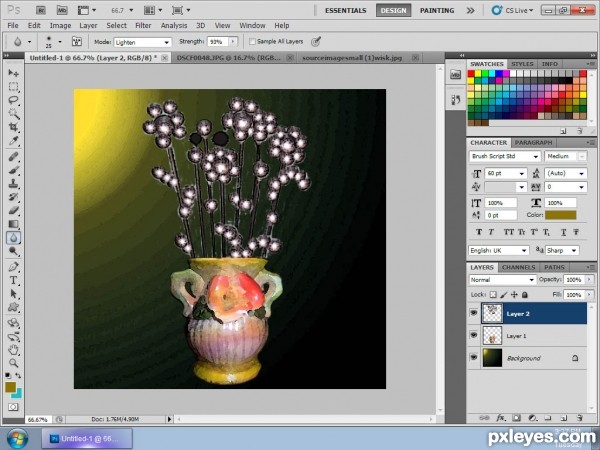Image resolution: width=600 pixels, height=450 pixels.
Task: Click the background color swatch
Action: (19, 393)
